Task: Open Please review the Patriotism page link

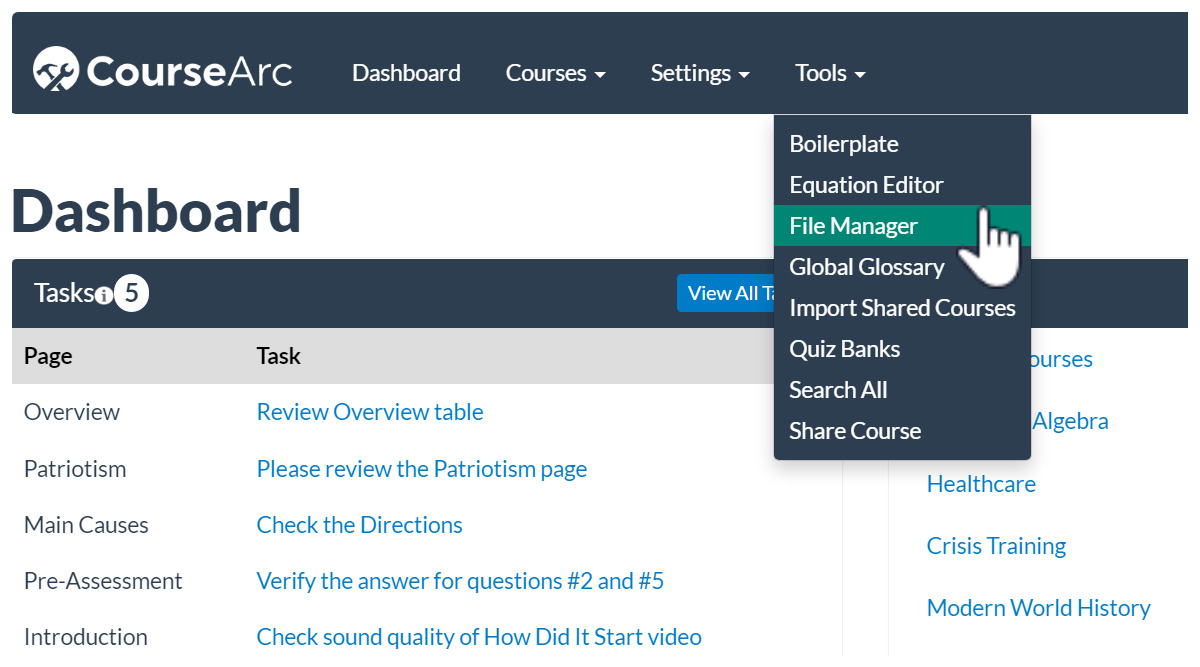Action: pyautogui.click(x=422, y=469)
